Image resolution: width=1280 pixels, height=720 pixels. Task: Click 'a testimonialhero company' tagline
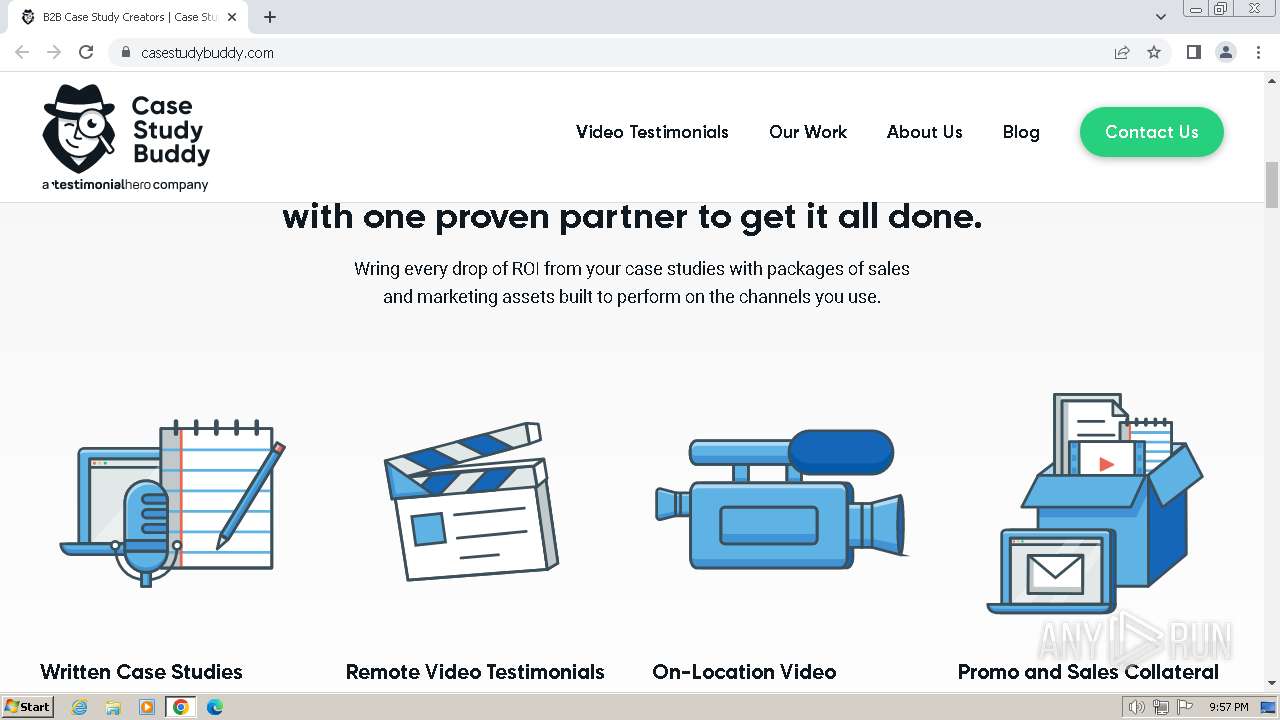tap(125, 185)
